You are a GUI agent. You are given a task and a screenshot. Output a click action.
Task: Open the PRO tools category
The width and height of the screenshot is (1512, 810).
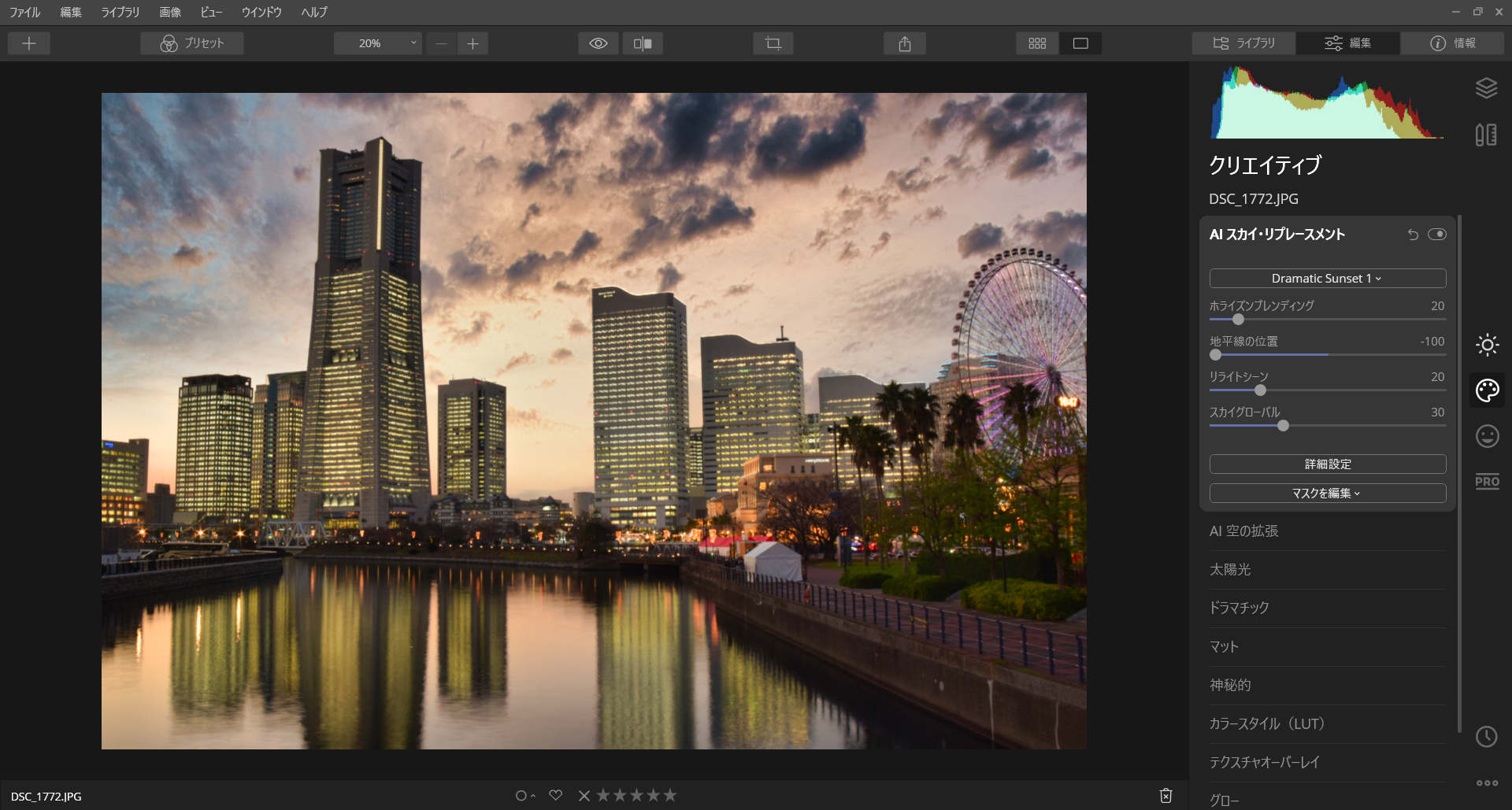click(x=1487, y=482)
